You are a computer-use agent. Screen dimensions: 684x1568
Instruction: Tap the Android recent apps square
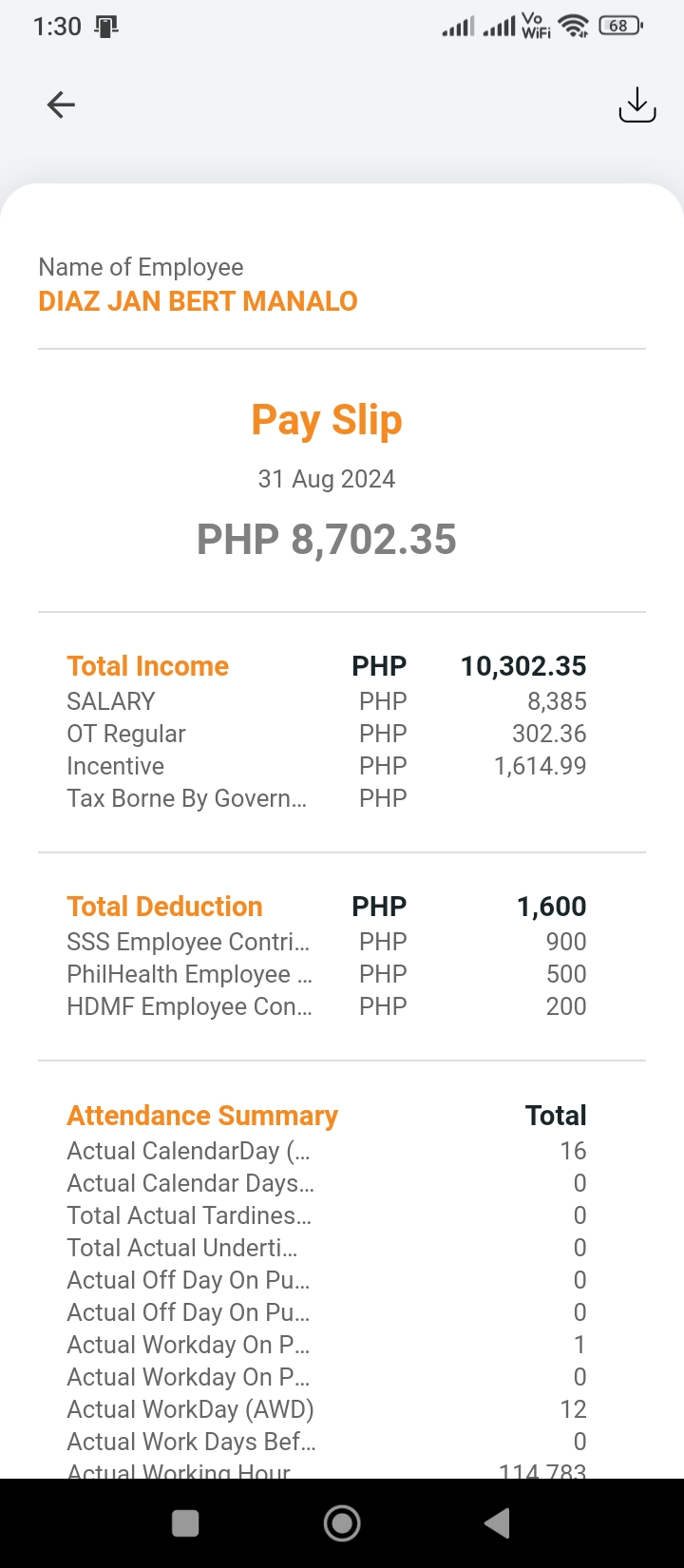pos(185,1523)
